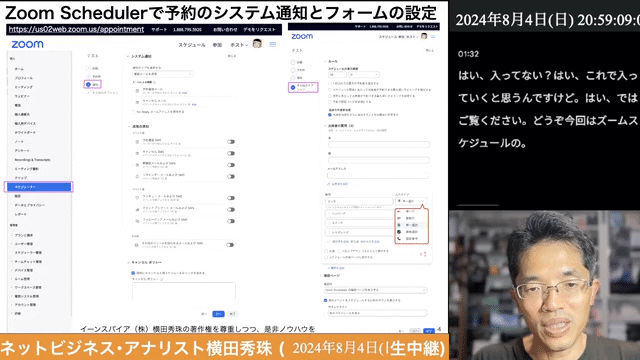Screen dimensions: 640x360
Task: Check the 必須 checkbox in question card
Action: [x=326, y=251]
